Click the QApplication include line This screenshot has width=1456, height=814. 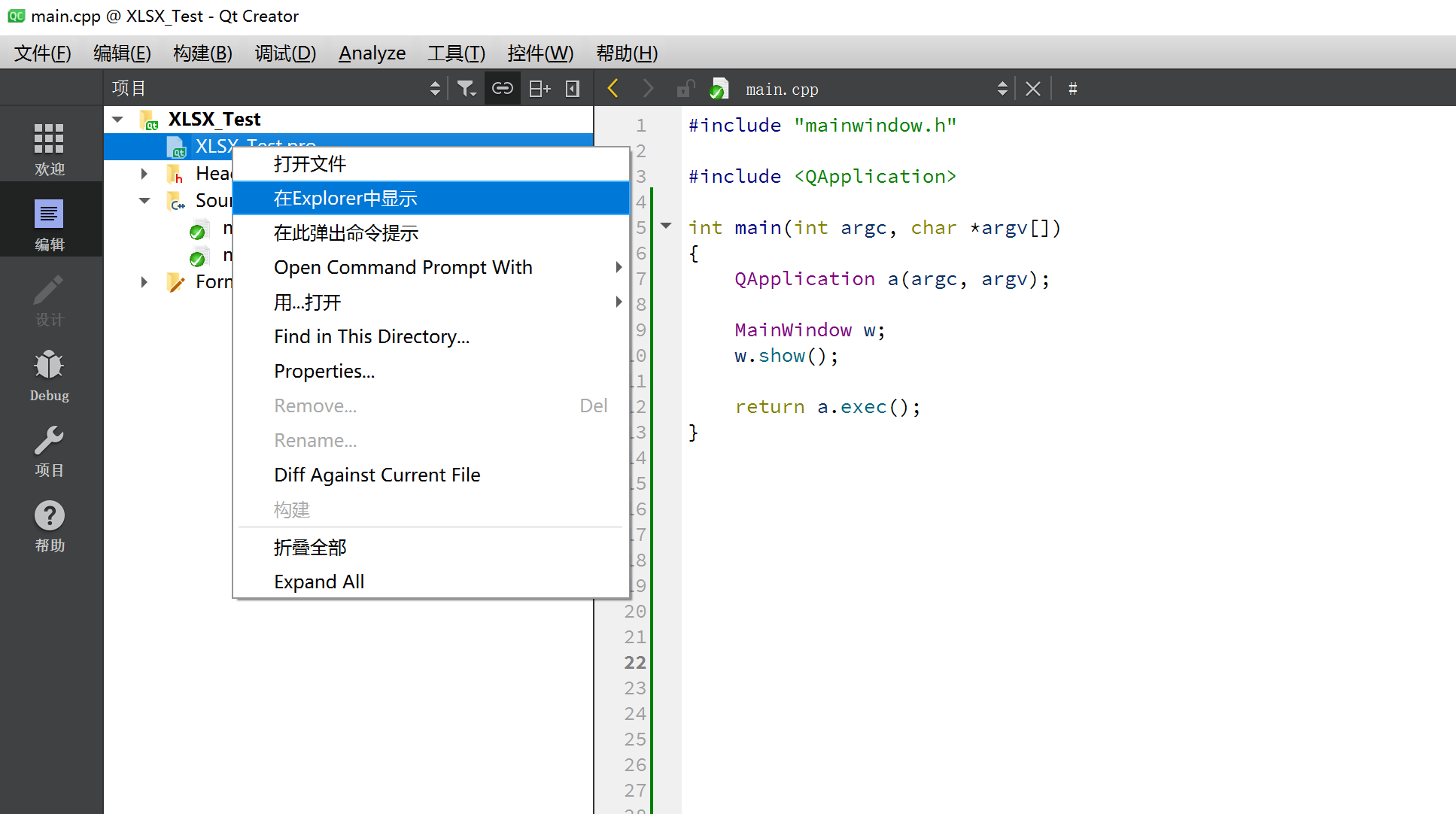(x=822, y=177)
